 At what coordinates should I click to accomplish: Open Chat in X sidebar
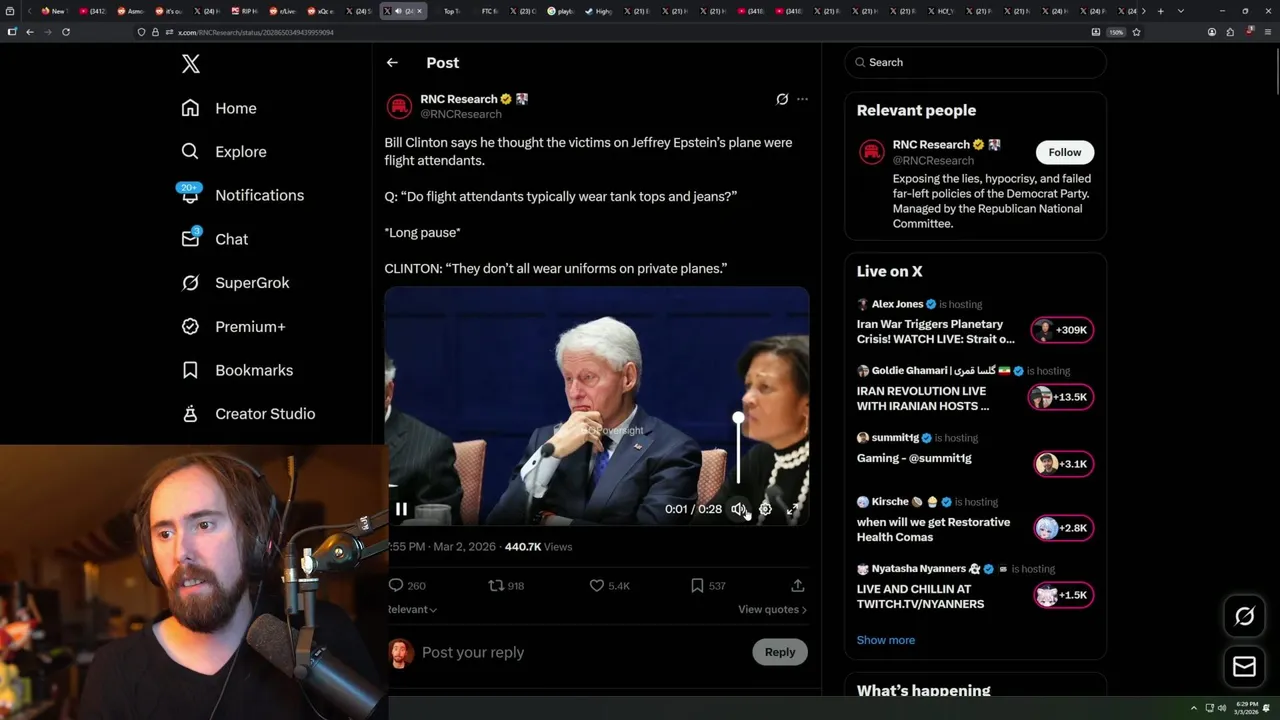coord(214,239)
